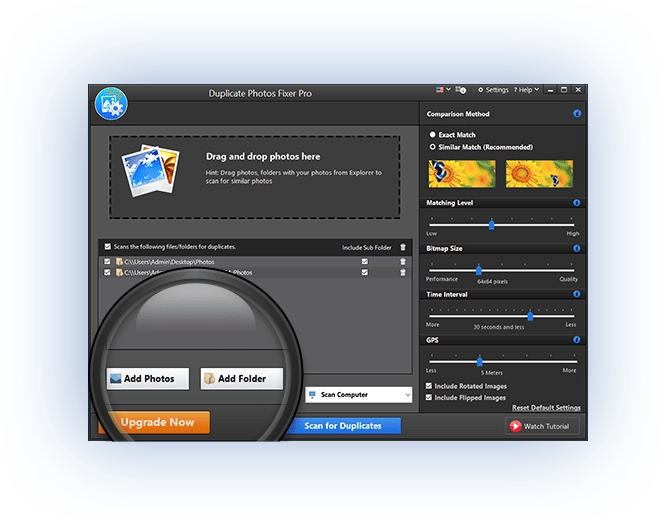Adjust the Time Interval slider handle
This screenshot has height=523, width=665.
(530, 316)
